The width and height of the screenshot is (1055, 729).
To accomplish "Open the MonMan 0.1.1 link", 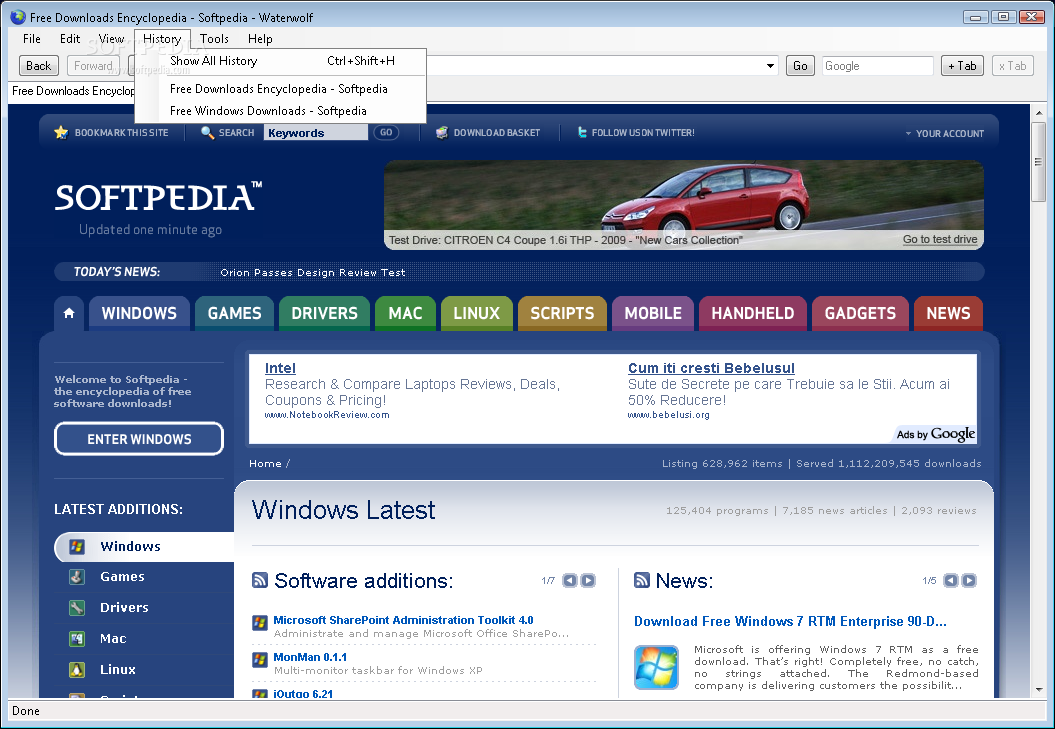I will 310,657.
